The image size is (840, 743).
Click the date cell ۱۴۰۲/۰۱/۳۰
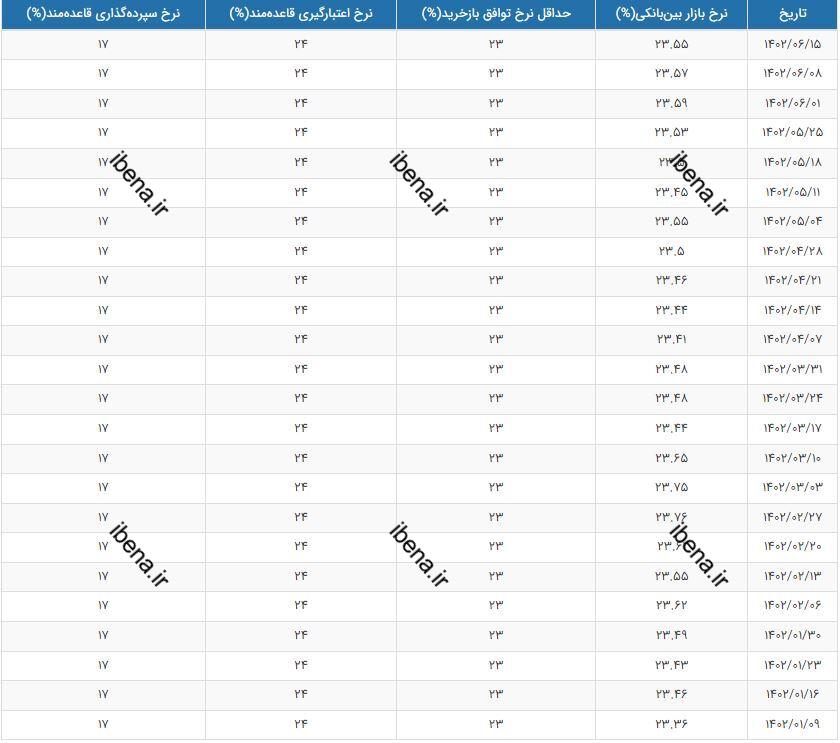pyautogui.click(x=793, y=635)
